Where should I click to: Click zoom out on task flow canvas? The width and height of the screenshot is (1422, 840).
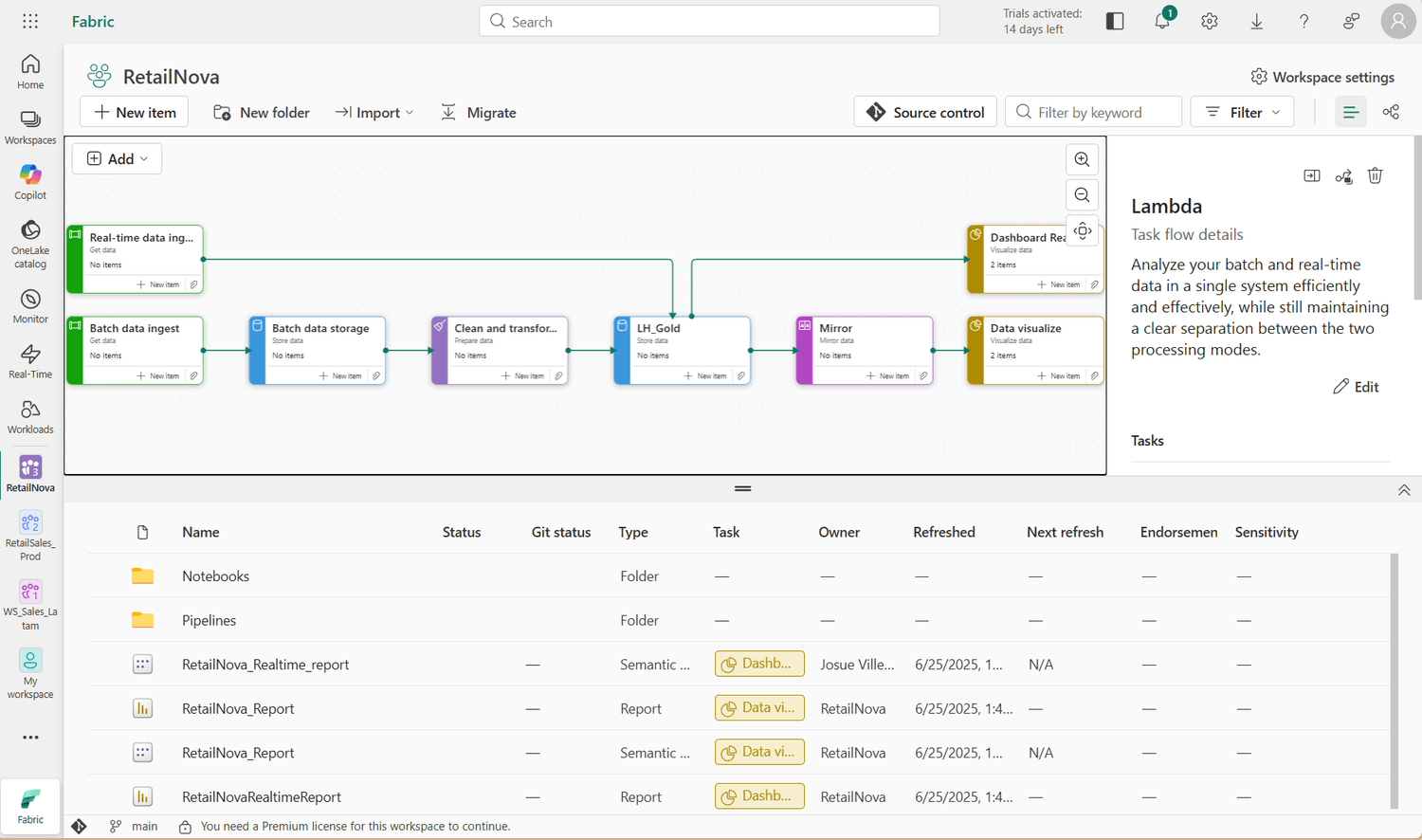(1082, 195)
